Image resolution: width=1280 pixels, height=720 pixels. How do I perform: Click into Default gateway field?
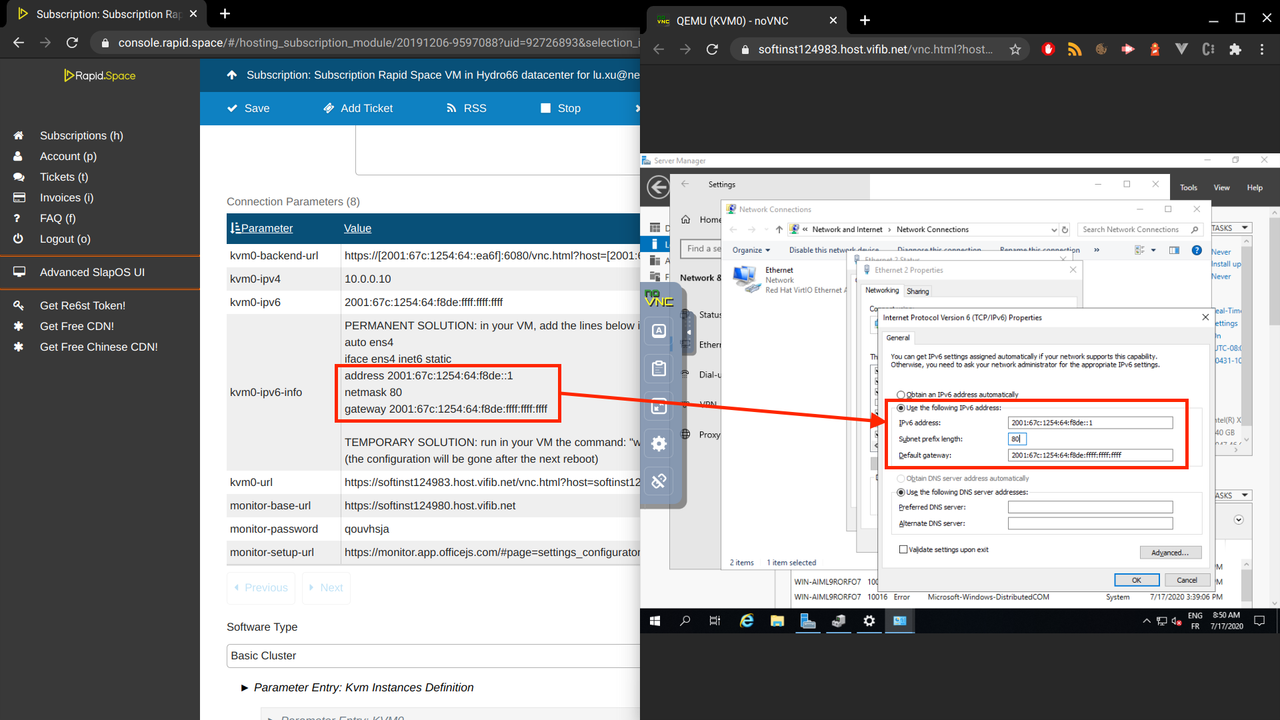(x=1090, y=455)
